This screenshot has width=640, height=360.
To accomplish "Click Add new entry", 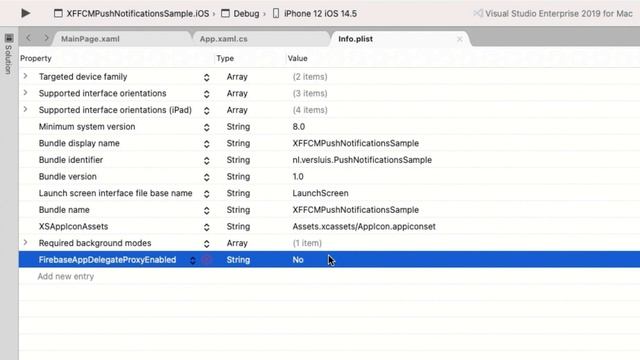I will pyautogui.click(x=66, y=276).
